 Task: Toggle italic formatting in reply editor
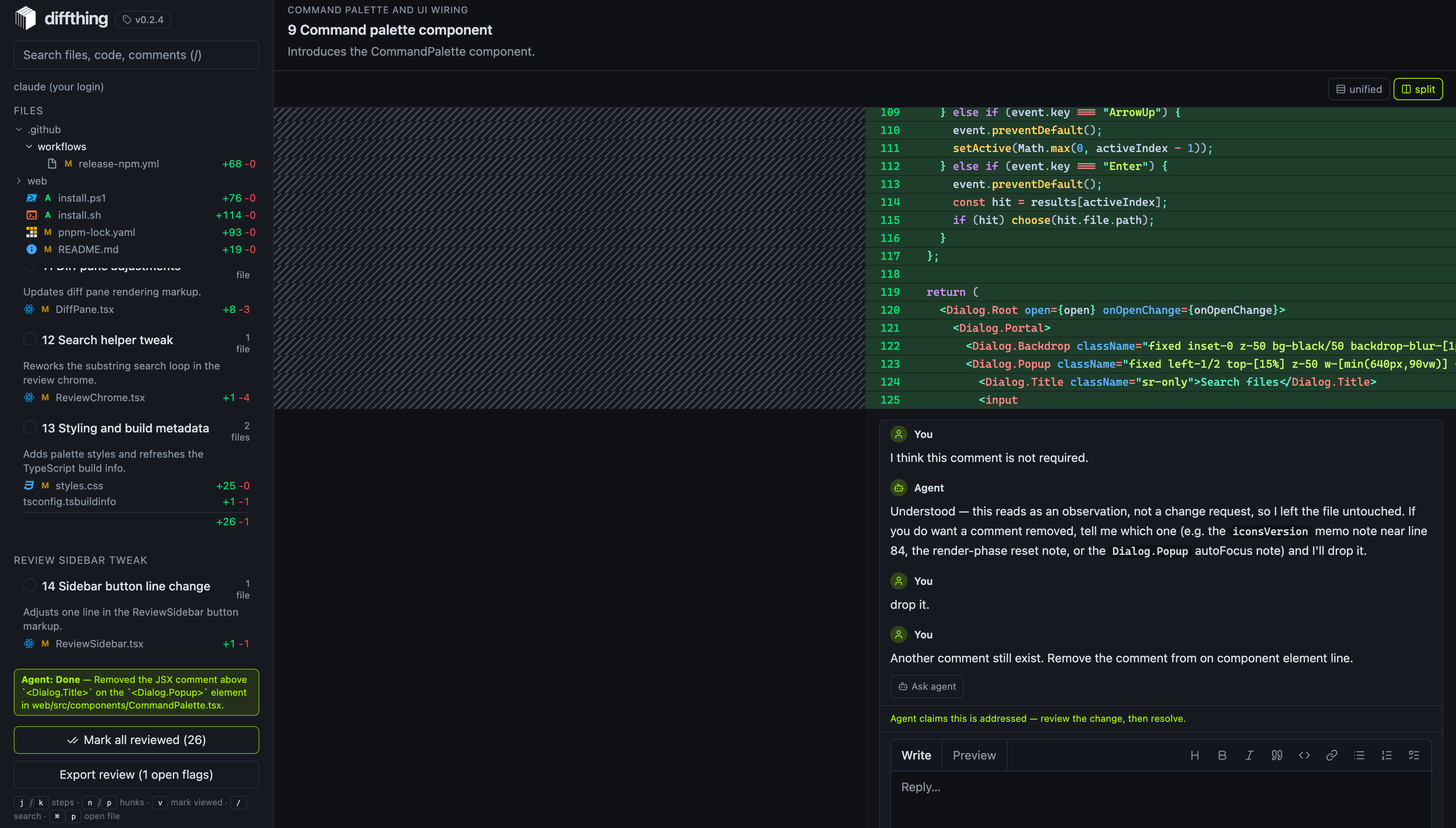[1249, 755]
